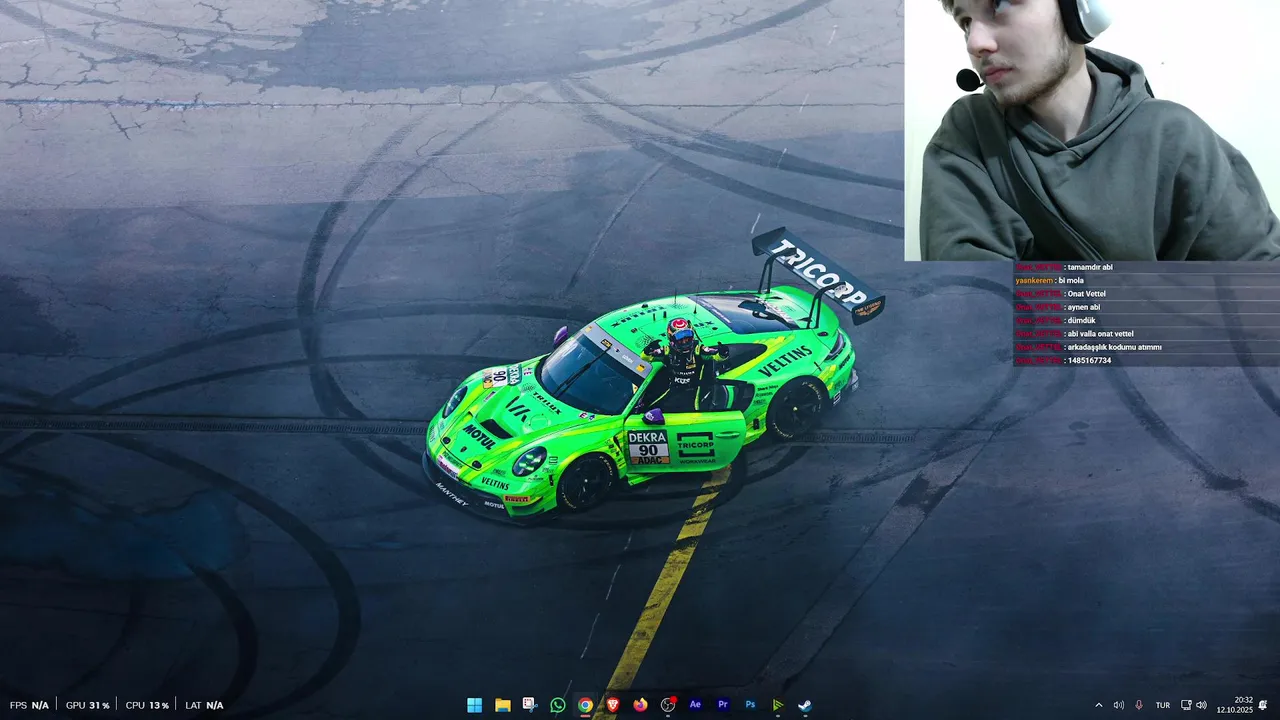Click chat message "Onat Vettel"
Screen dimensions: 1280x720
coord(1086,294)
